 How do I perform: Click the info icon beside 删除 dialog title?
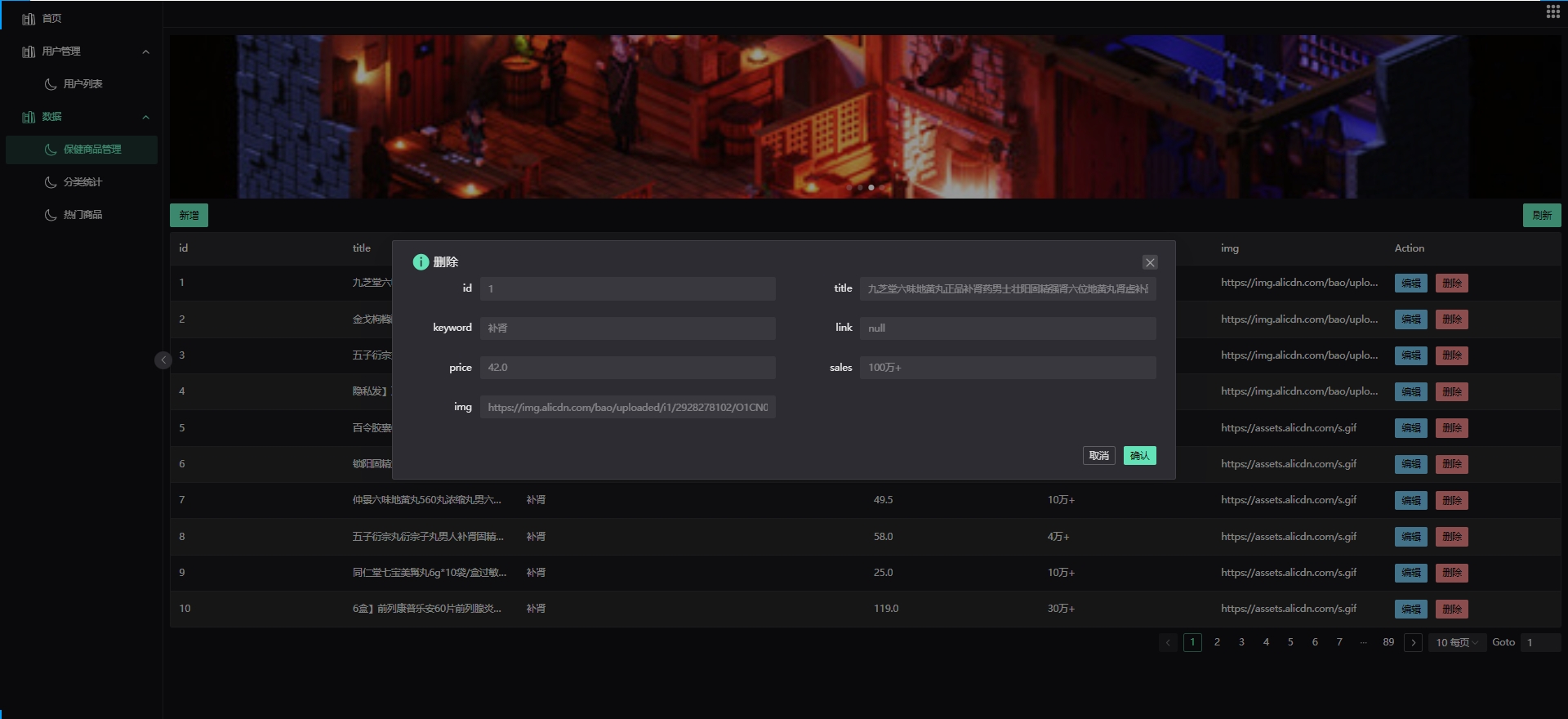pyautogui.click(x=421, y=261)
